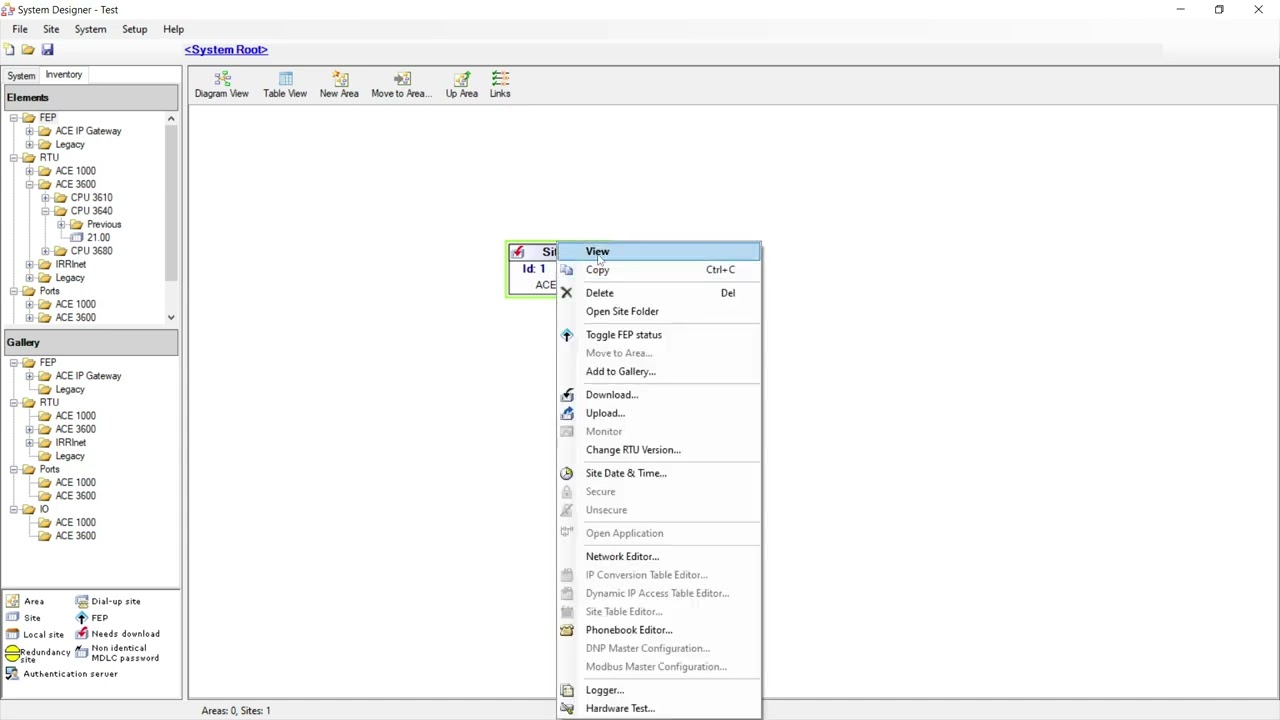Open the Diagram View toolbar icon
Image resolution: width=1280 pixels, height=720 pixels.
coord(222,79)
